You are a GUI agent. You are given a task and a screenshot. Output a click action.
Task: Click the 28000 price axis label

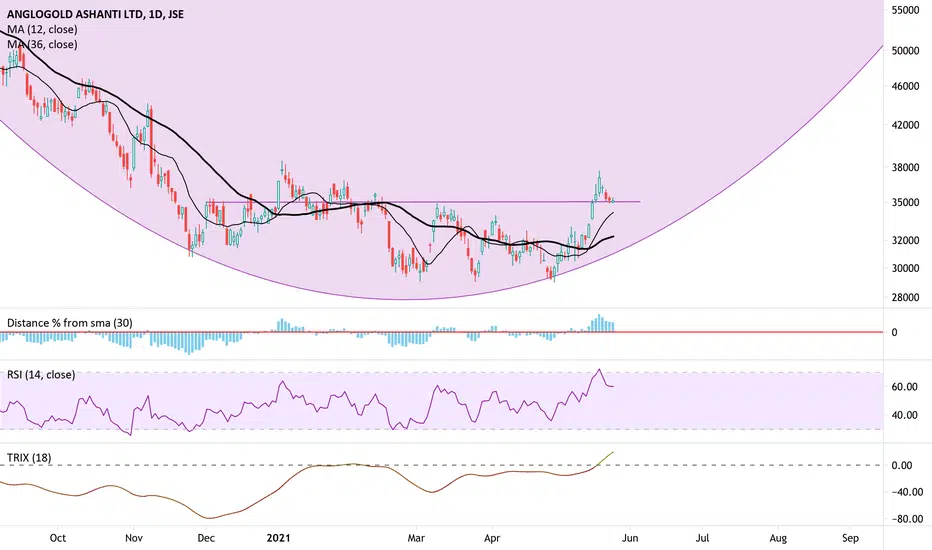905,297
